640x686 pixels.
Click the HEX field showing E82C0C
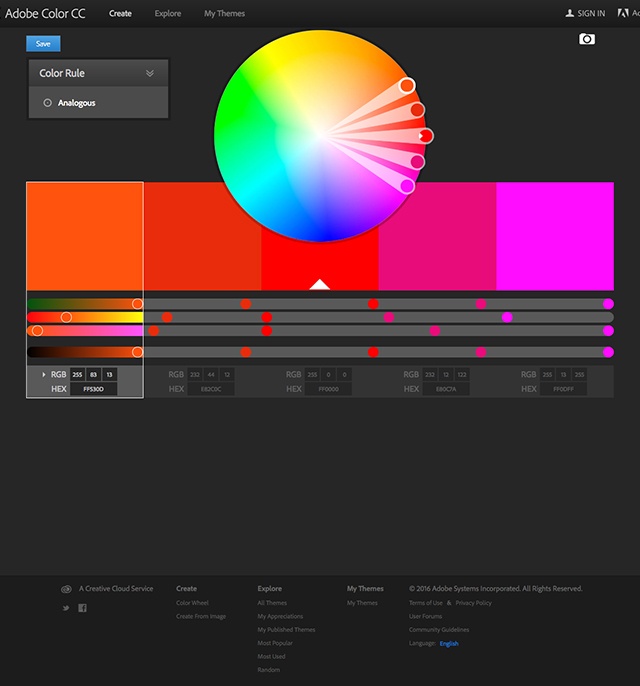pyautogui.click(x=211, y=389)
